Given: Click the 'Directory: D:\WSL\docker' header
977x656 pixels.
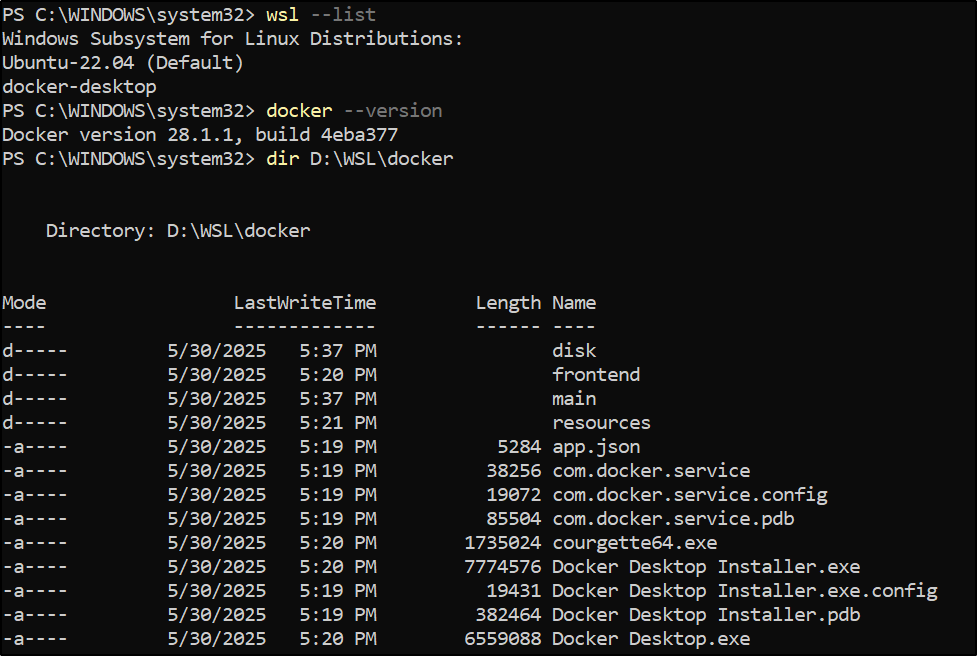Looking at the screenshot, I should click(178, 231).
